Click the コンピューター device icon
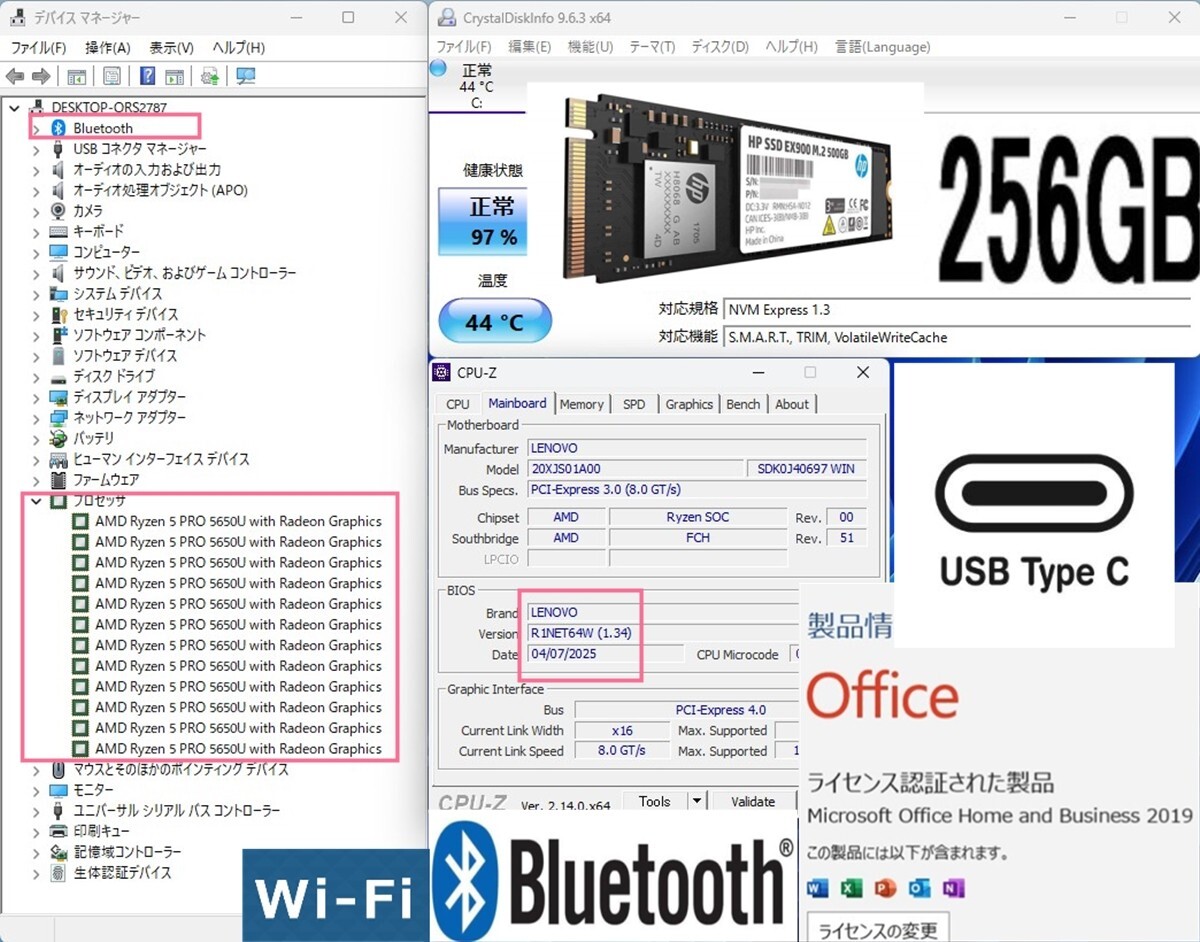 59,252
